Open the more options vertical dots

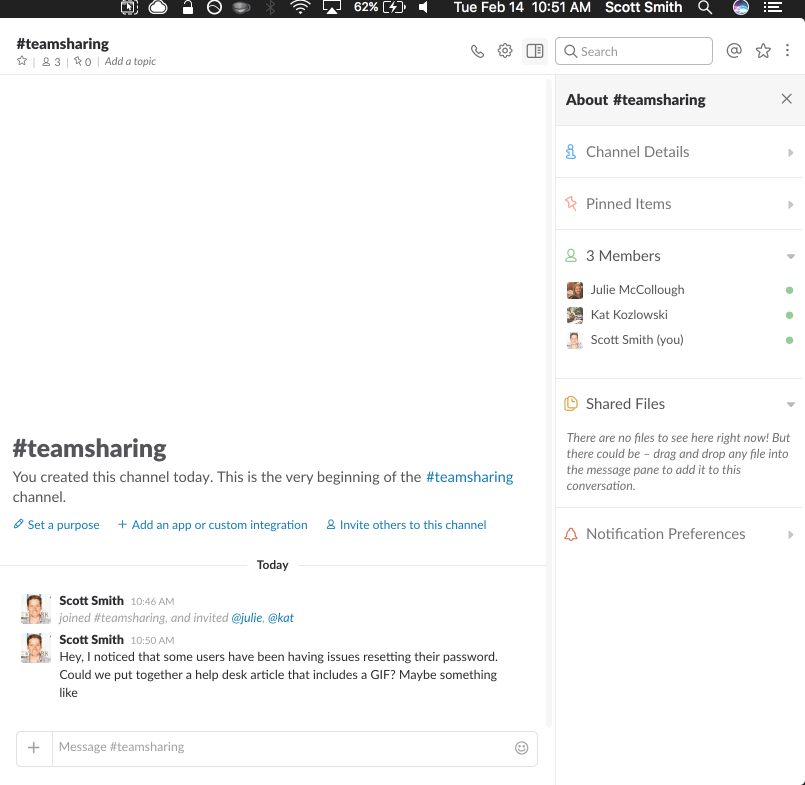(787, 50)
